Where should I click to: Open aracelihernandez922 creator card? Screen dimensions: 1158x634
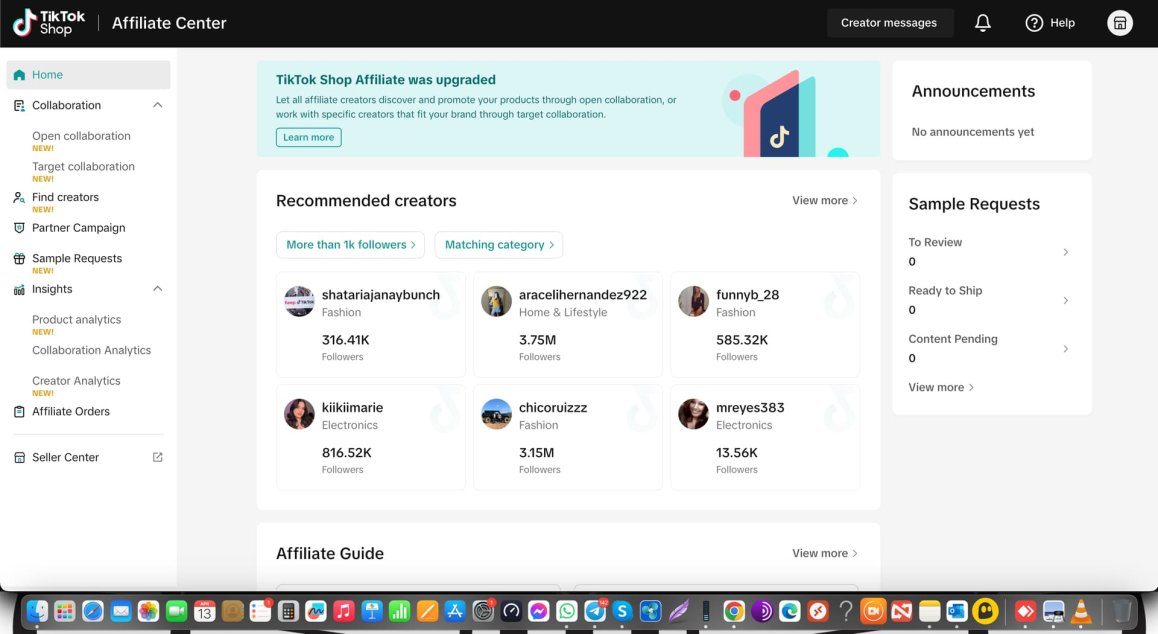pyautogui.click(x=567, y=324)
